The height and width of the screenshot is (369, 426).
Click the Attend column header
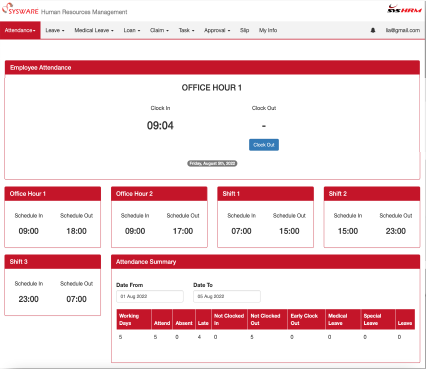click(x=162, y=319)
